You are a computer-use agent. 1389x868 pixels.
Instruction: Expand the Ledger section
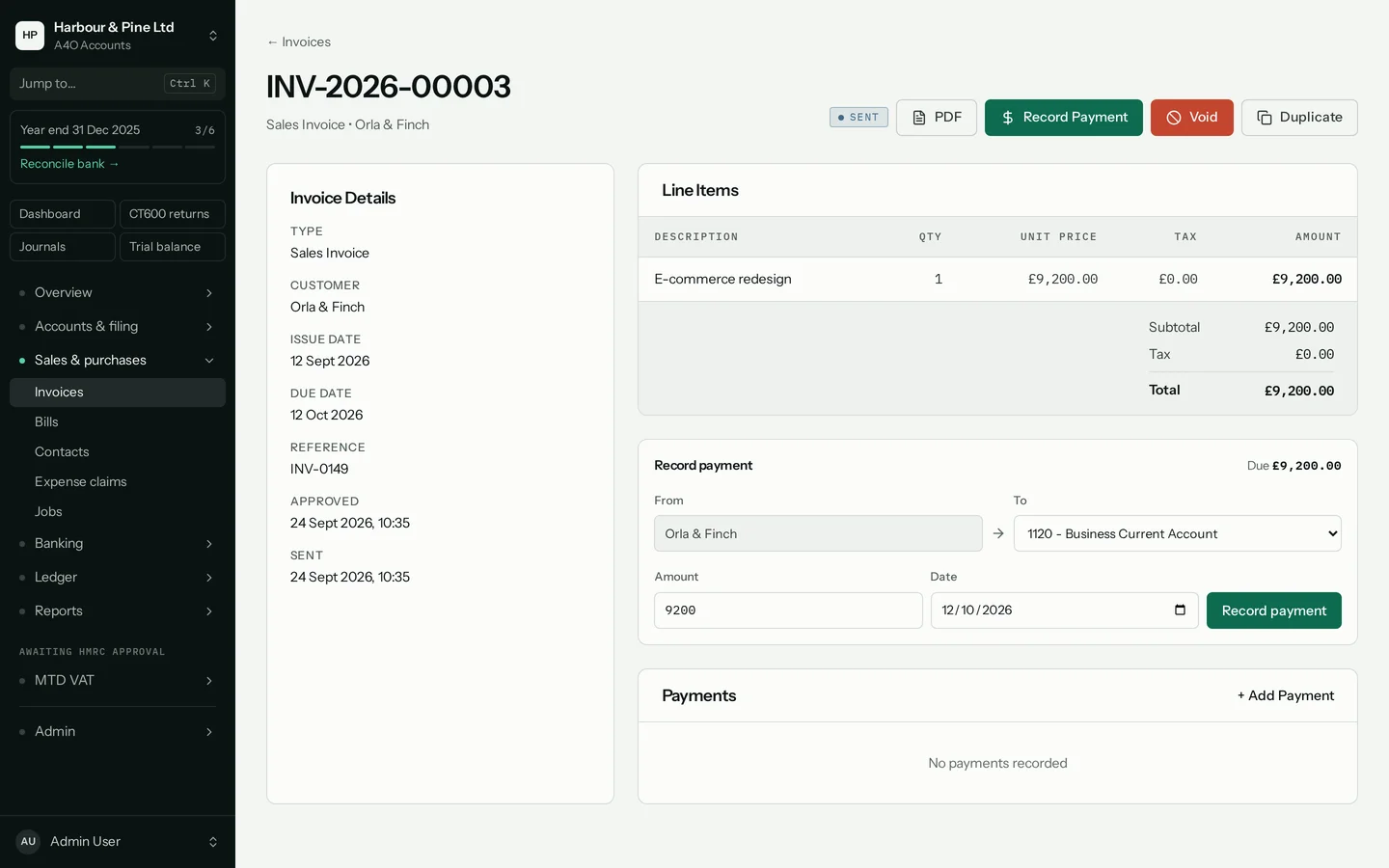tap(118, 578)
